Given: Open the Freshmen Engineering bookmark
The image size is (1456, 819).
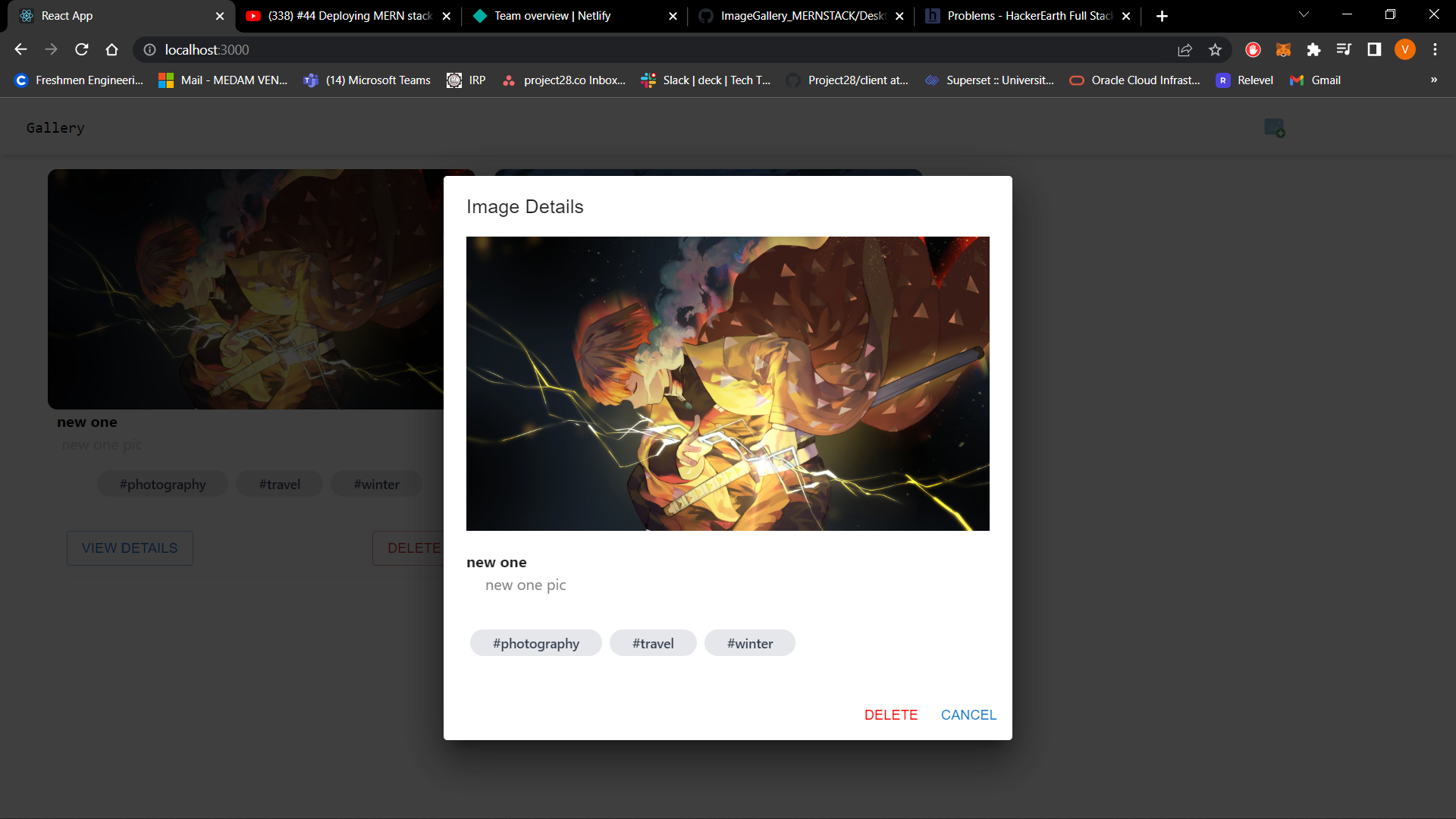Looking at the screenshot, I should tap(79, 80).
